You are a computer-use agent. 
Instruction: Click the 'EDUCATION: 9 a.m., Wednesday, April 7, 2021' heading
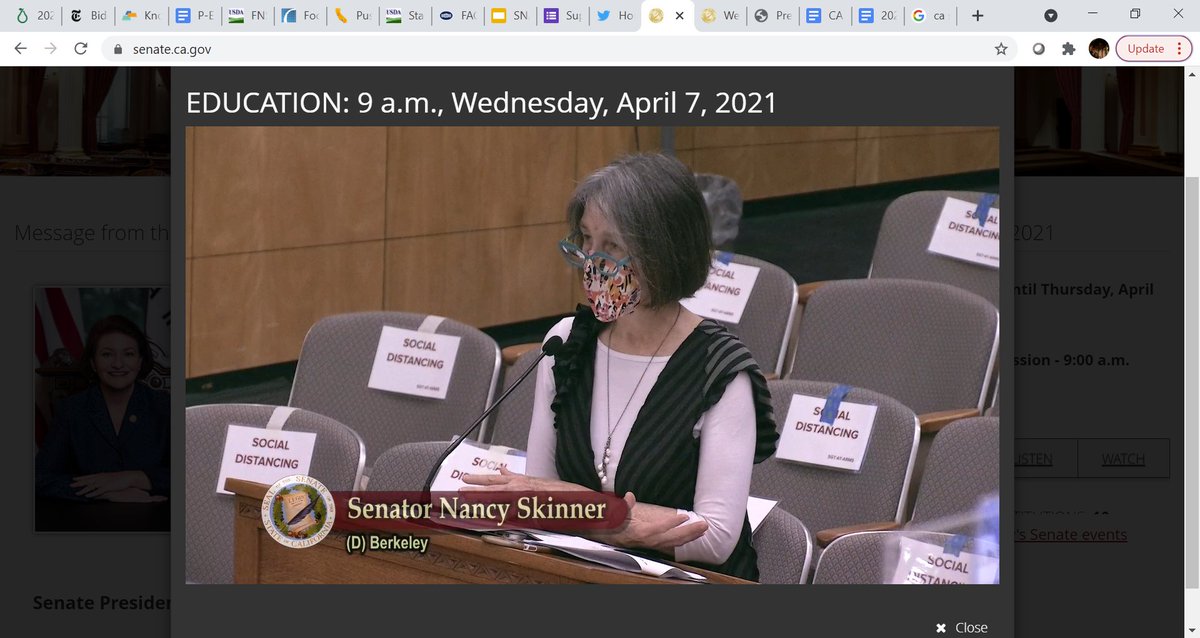pyautogui.click(x=482, y=102)
